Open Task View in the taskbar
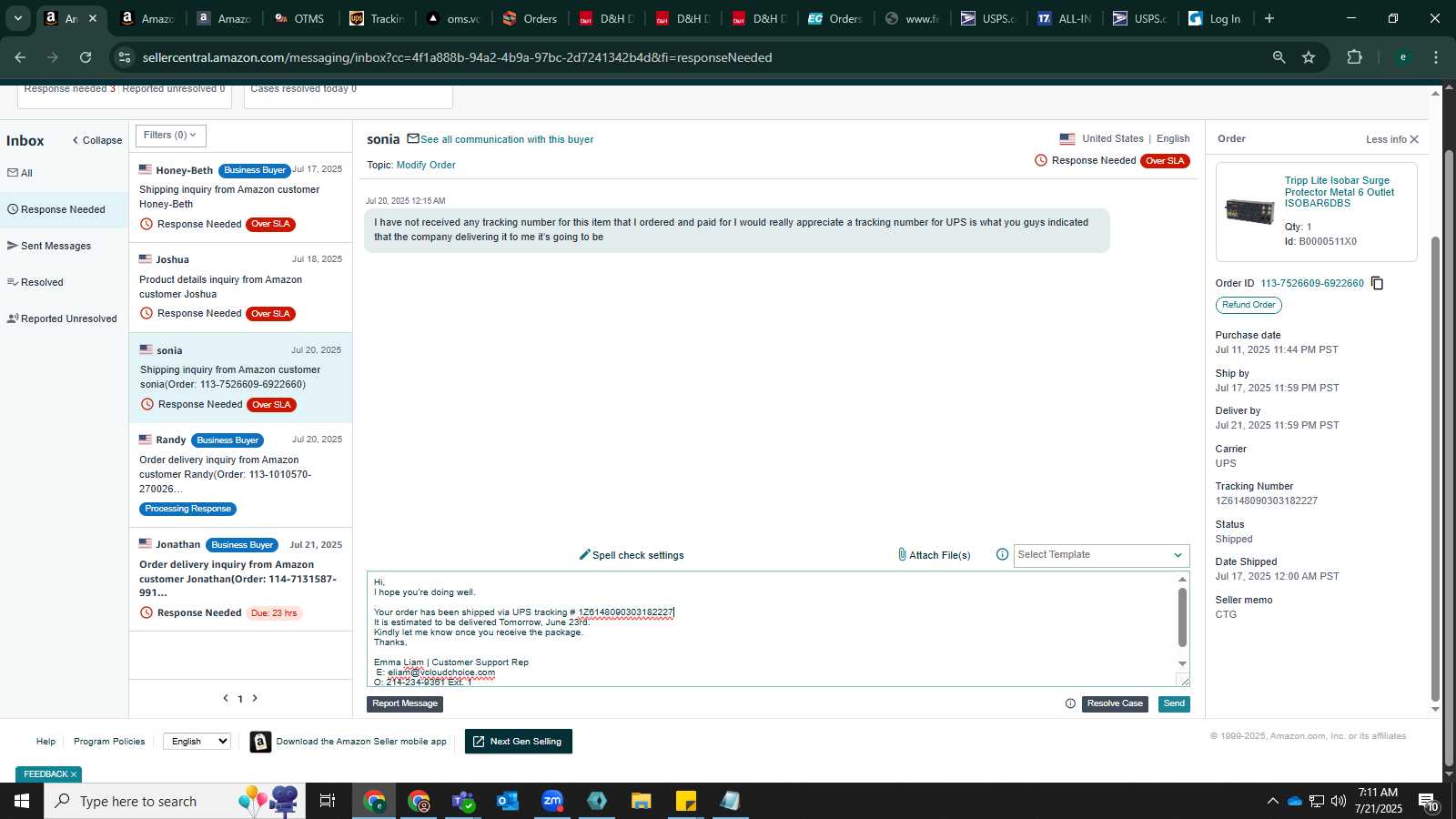This screenshot has height=819, width=1456. (327, 801)
